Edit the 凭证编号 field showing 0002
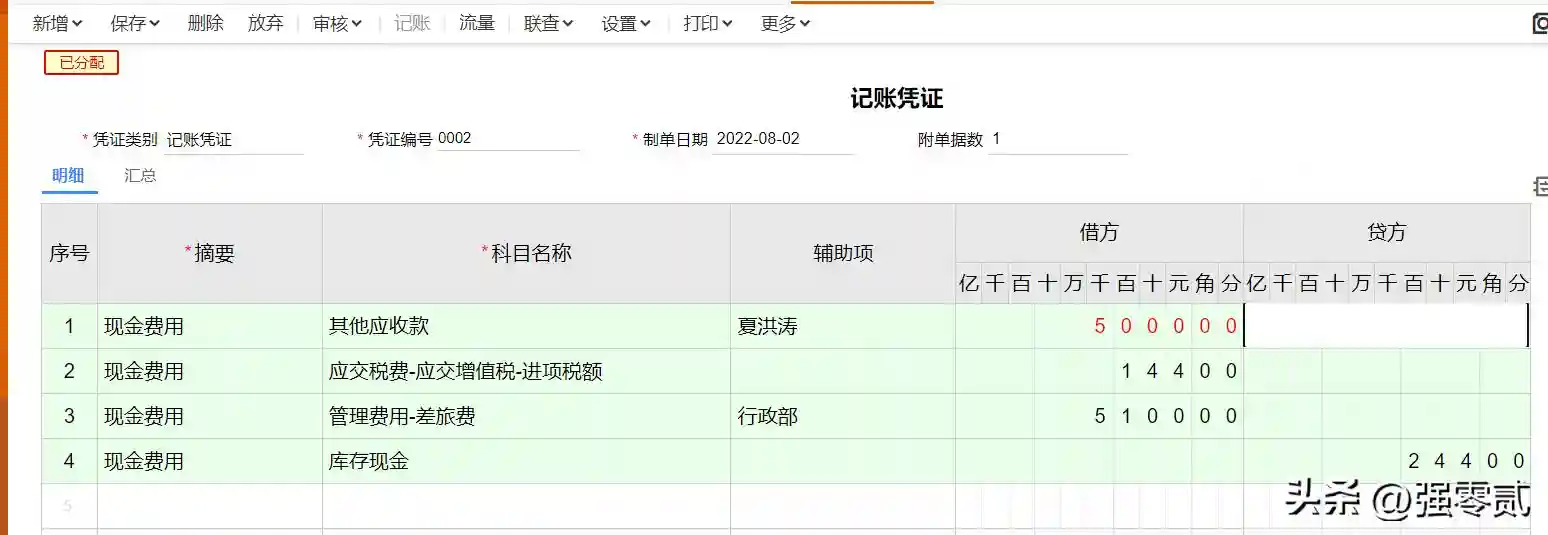Screen dimensions: 1548x535 pos(507,139)
